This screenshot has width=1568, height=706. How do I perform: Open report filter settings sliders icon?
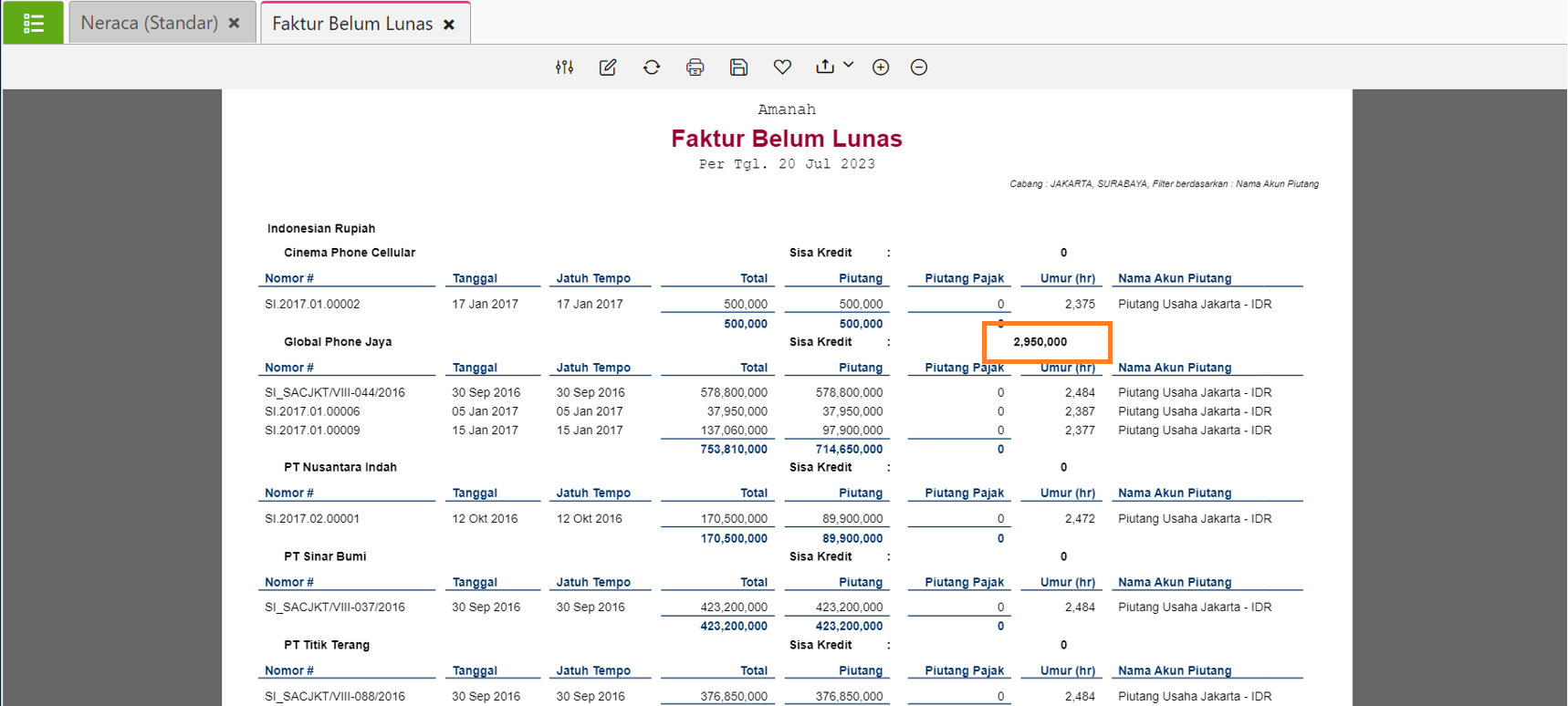565,67
